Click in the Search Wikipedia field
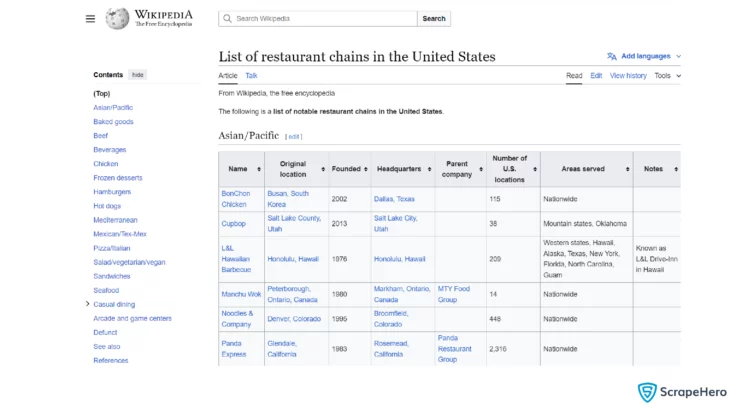 318,19
